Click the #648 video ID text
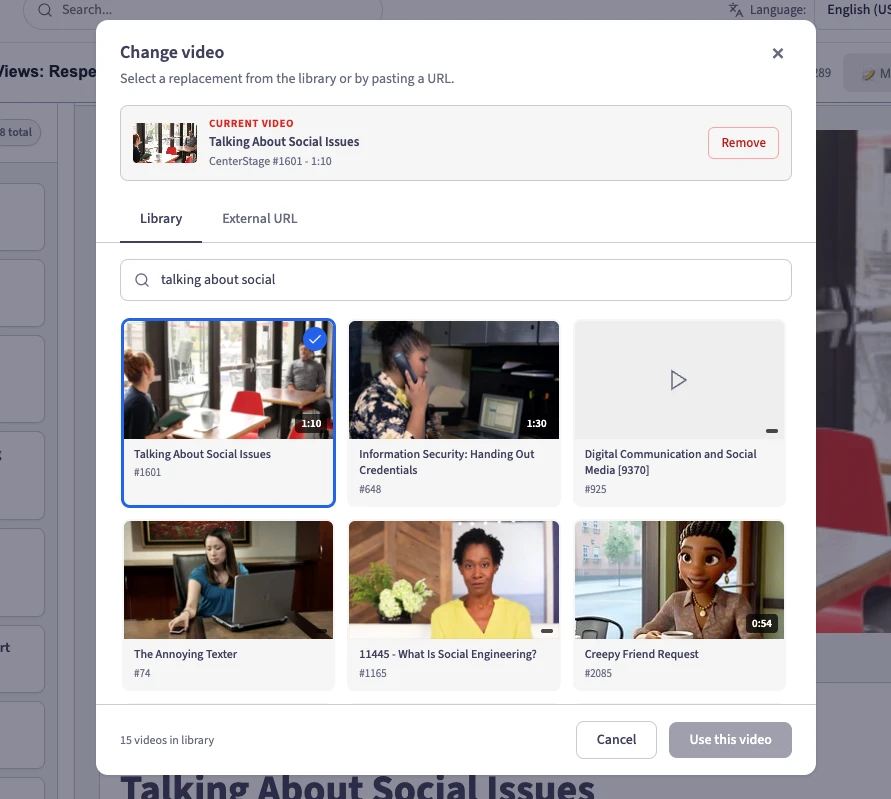The height and width of the screenshot is (799, 891). pos(370,489)
